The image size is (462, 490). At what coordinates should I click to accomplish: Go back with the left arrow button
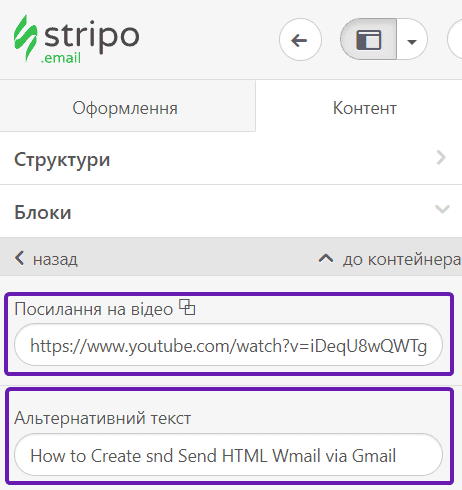tap(300, 40)
